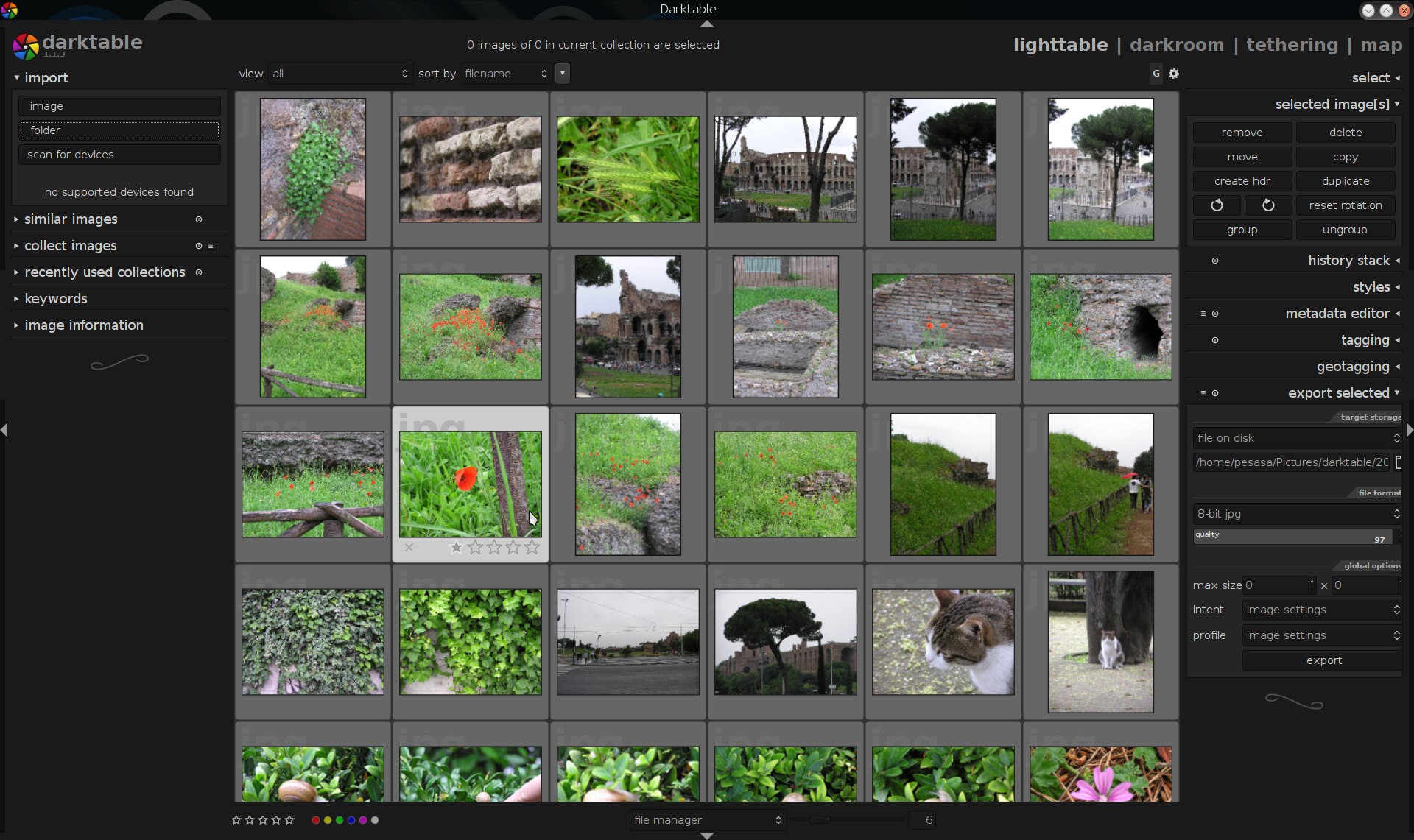Clear color labels with gray dot
Viewport: 1414px width, 840px height.
coord(375,820)
